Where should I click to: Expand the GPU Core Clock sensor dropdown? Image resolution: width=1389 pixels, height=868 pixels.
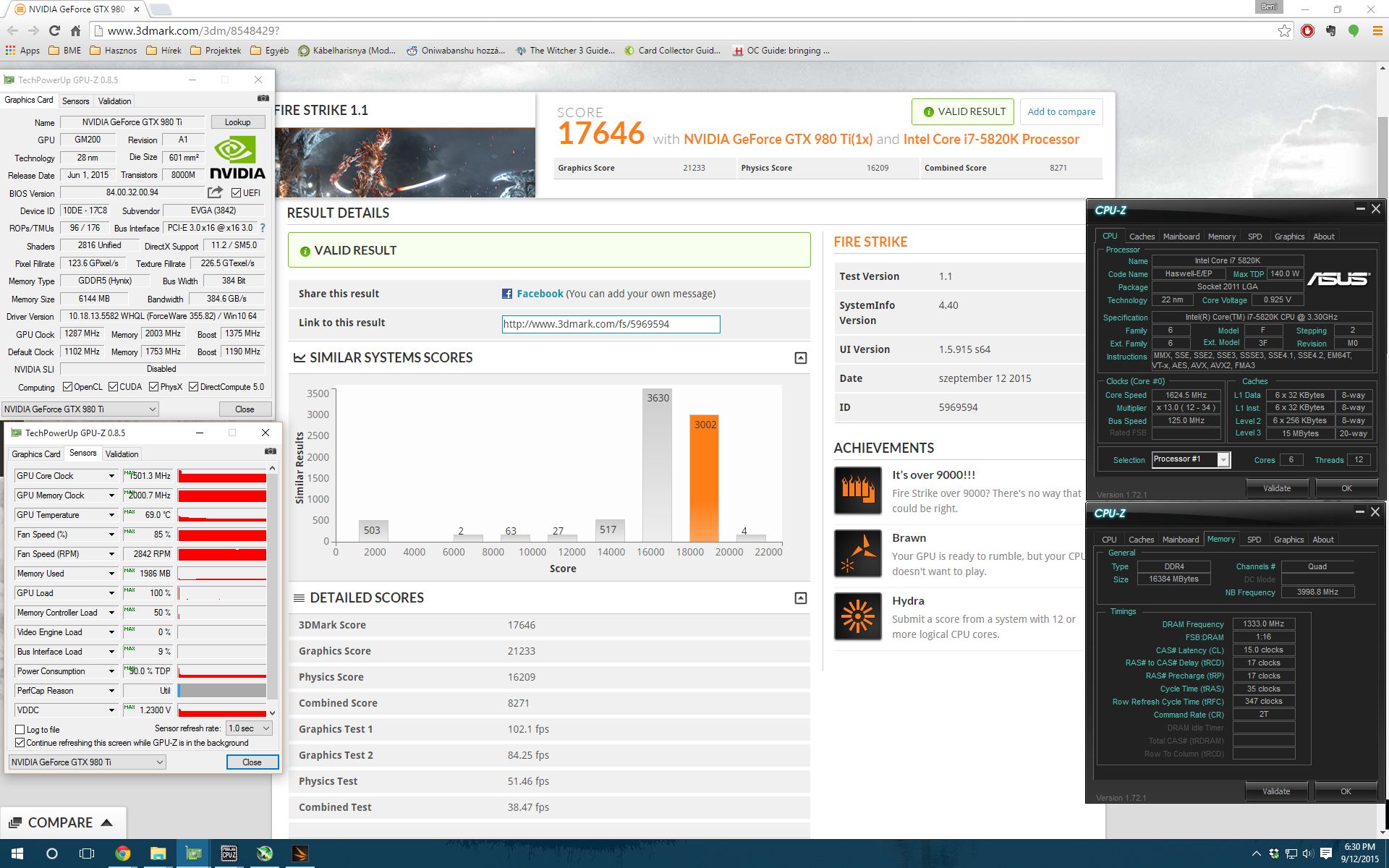[x=111, y=476]
